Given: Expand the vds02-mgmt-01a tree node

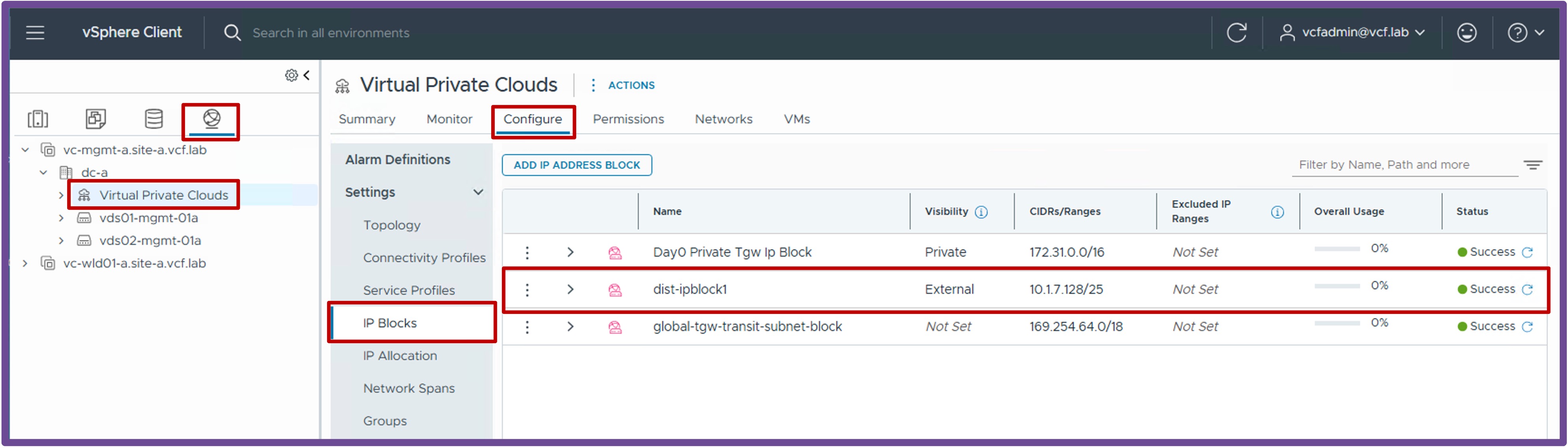Looking at the screenshot, I should point(61,241).
